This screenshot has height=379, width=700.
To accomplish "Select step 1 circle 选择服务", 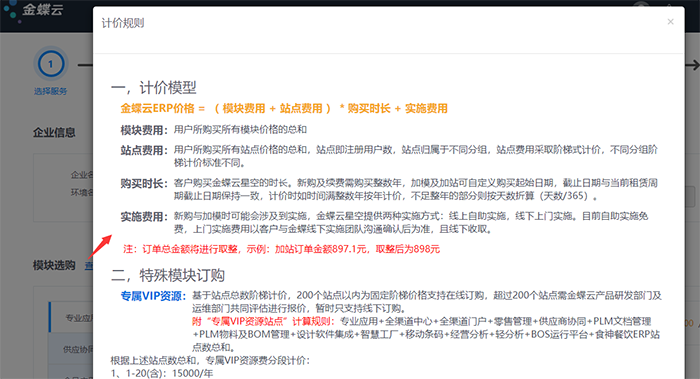I will [50, 64].
